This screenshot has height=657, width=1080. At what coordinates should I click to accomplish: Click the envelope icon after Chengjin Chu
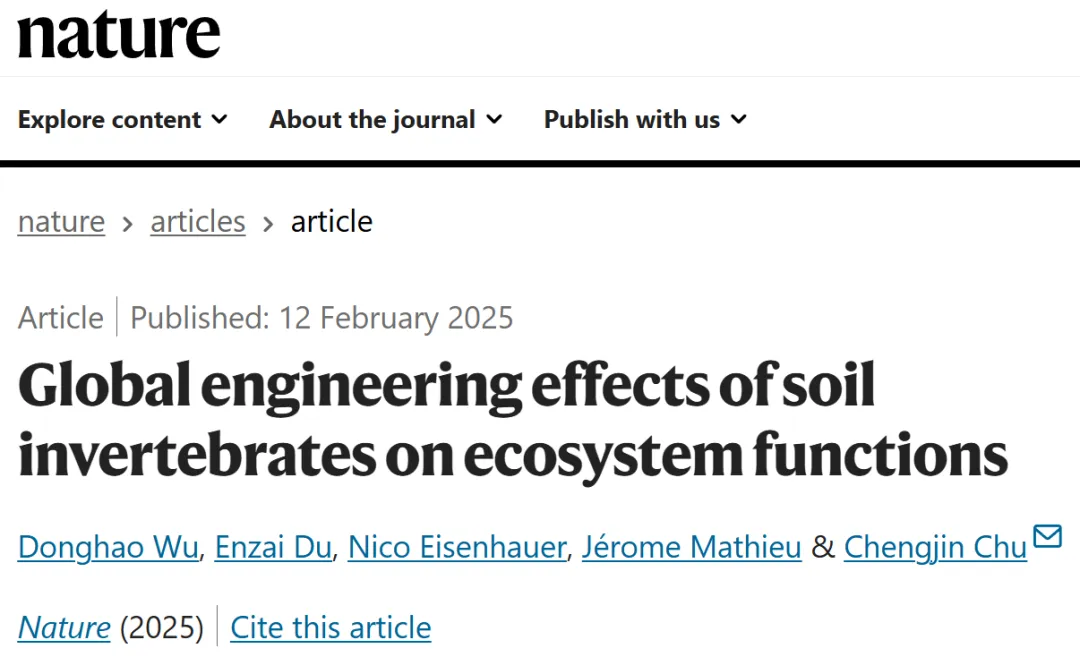point(1047,537)
